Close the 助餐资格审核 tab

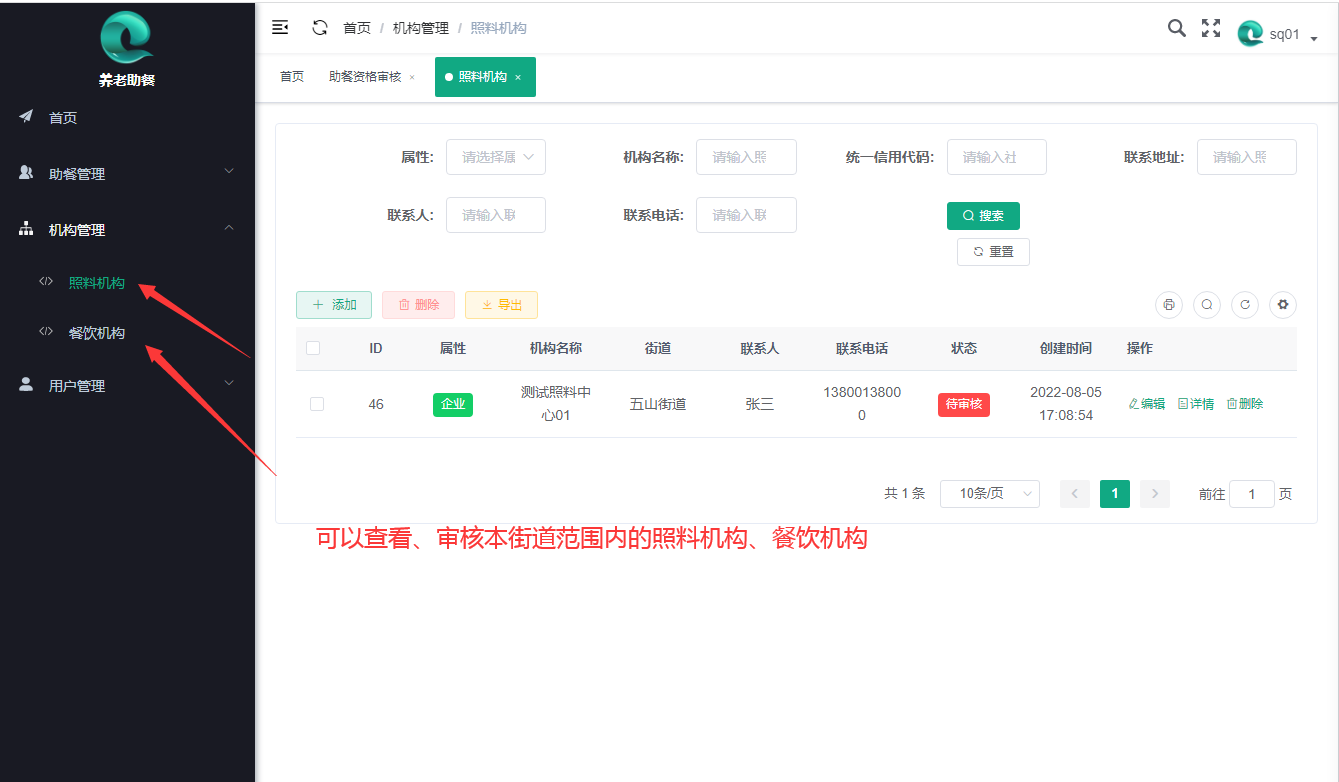pos(412,77)
